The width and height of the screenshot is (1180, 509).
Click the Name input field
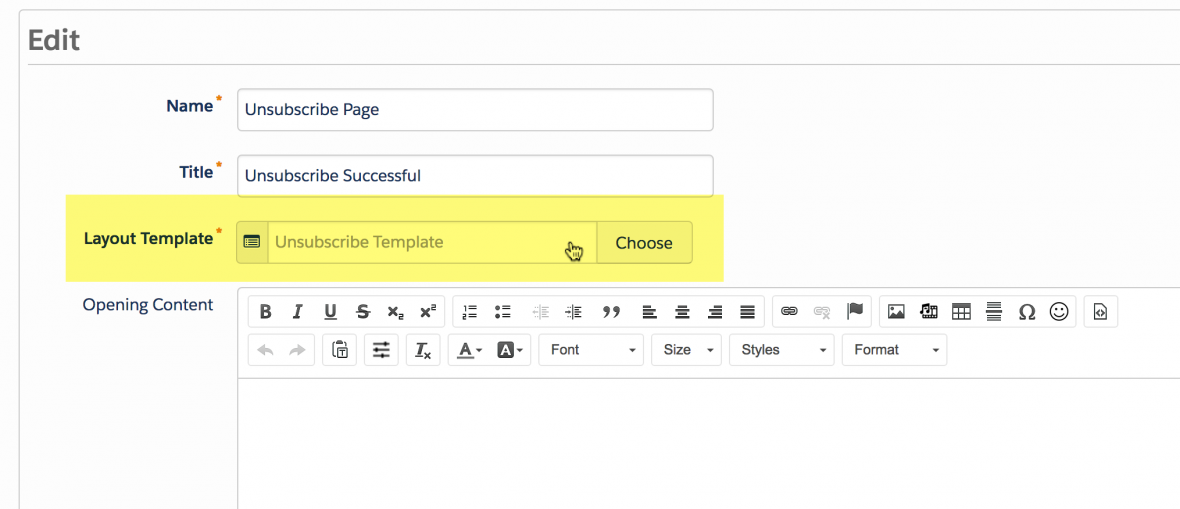tap(475, 110)
